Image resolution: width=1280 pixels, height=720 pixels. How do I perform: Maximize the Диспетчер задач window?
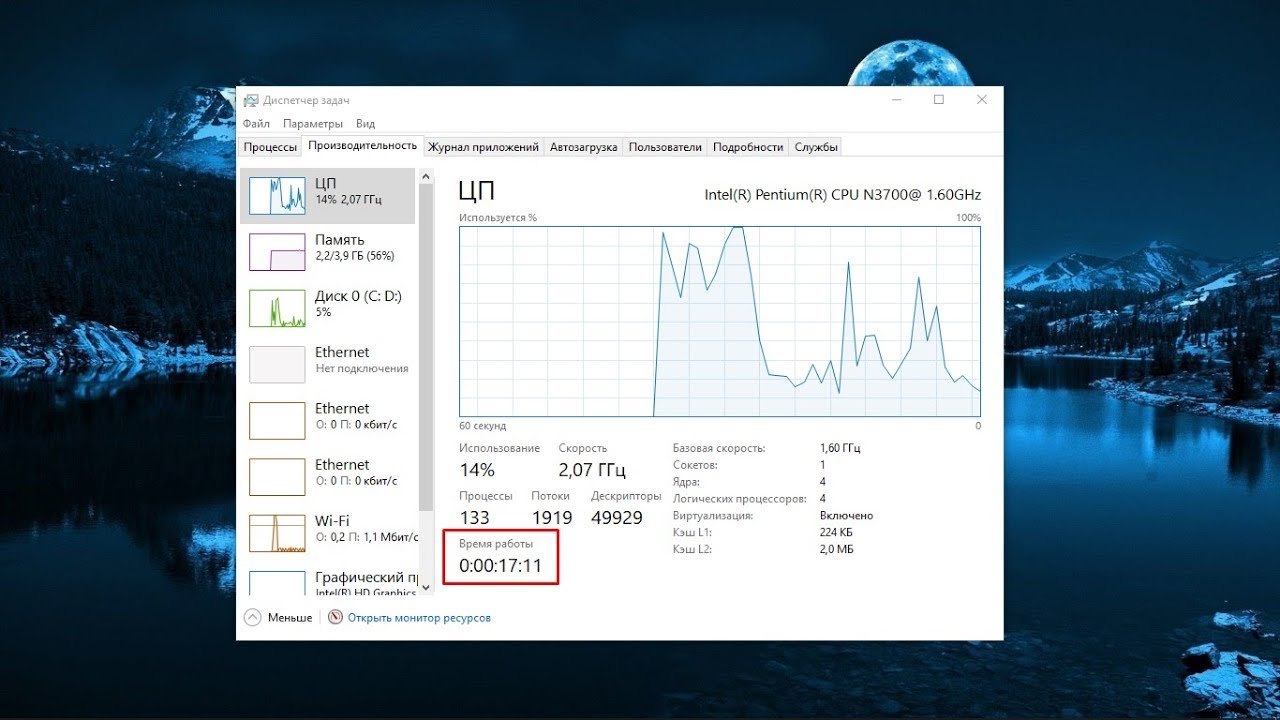point(939,100)
